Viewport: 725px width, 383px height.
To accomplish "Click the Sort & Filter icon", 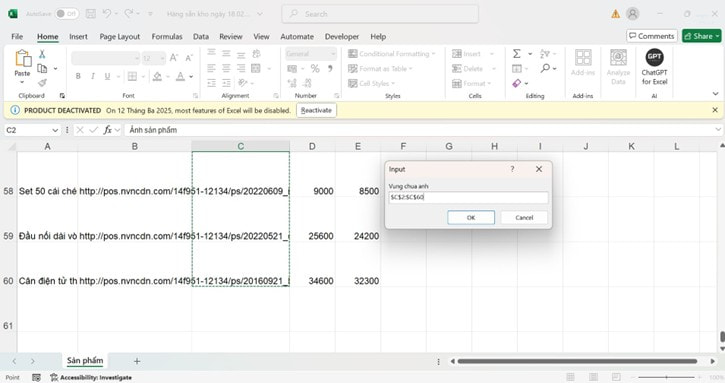I will pos(545,54).
